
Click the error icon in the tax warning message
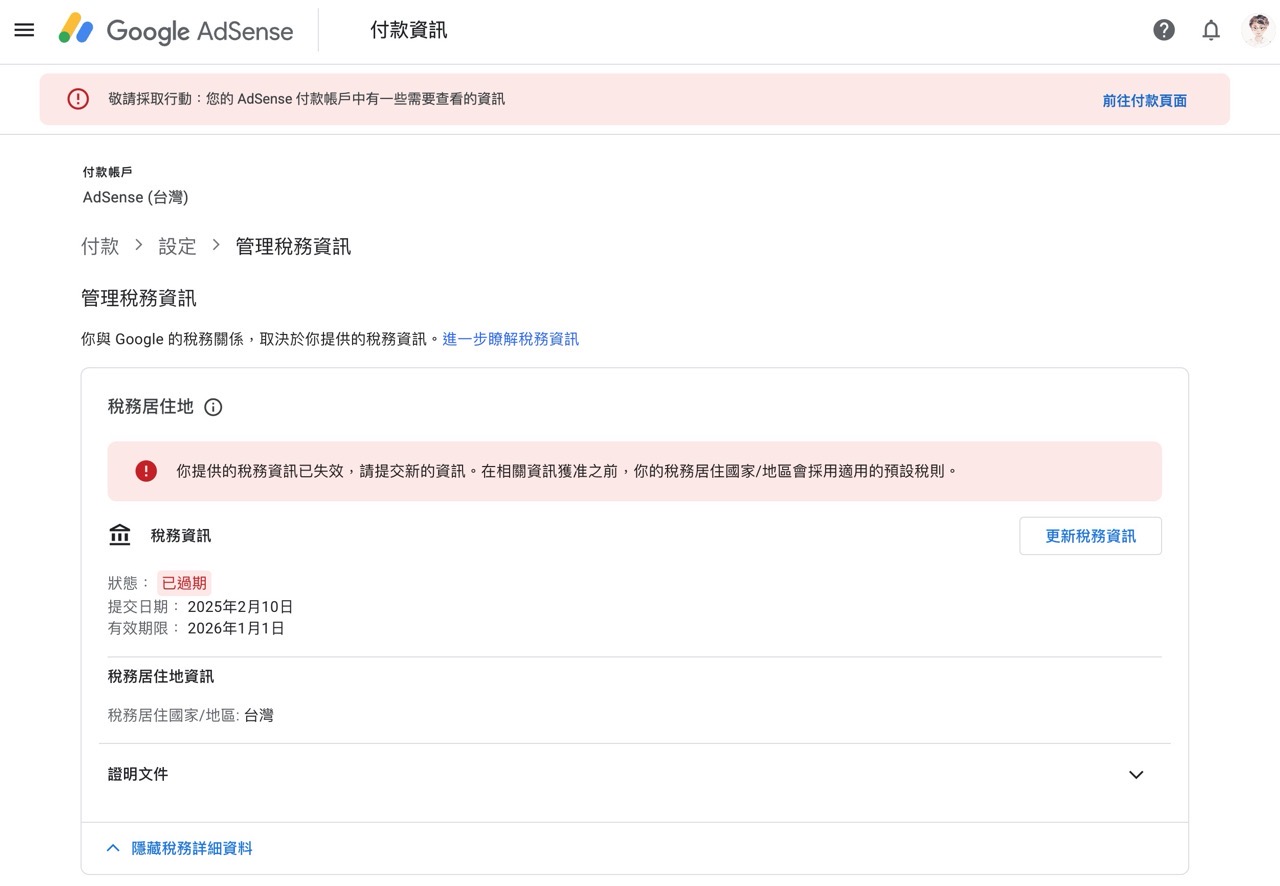(x=146, y=471)
